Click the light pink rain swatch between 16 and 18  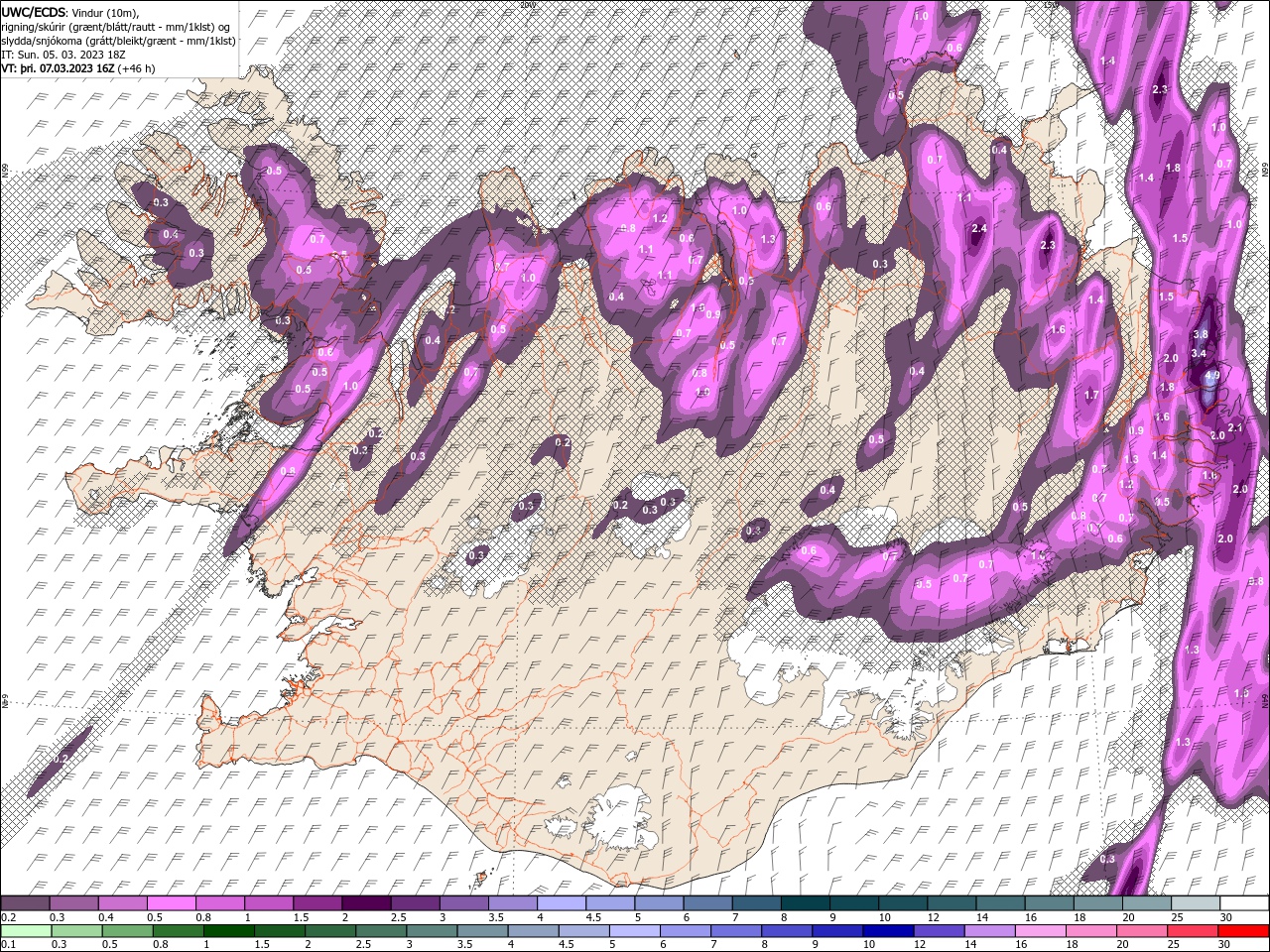(x=1041, y=931)
